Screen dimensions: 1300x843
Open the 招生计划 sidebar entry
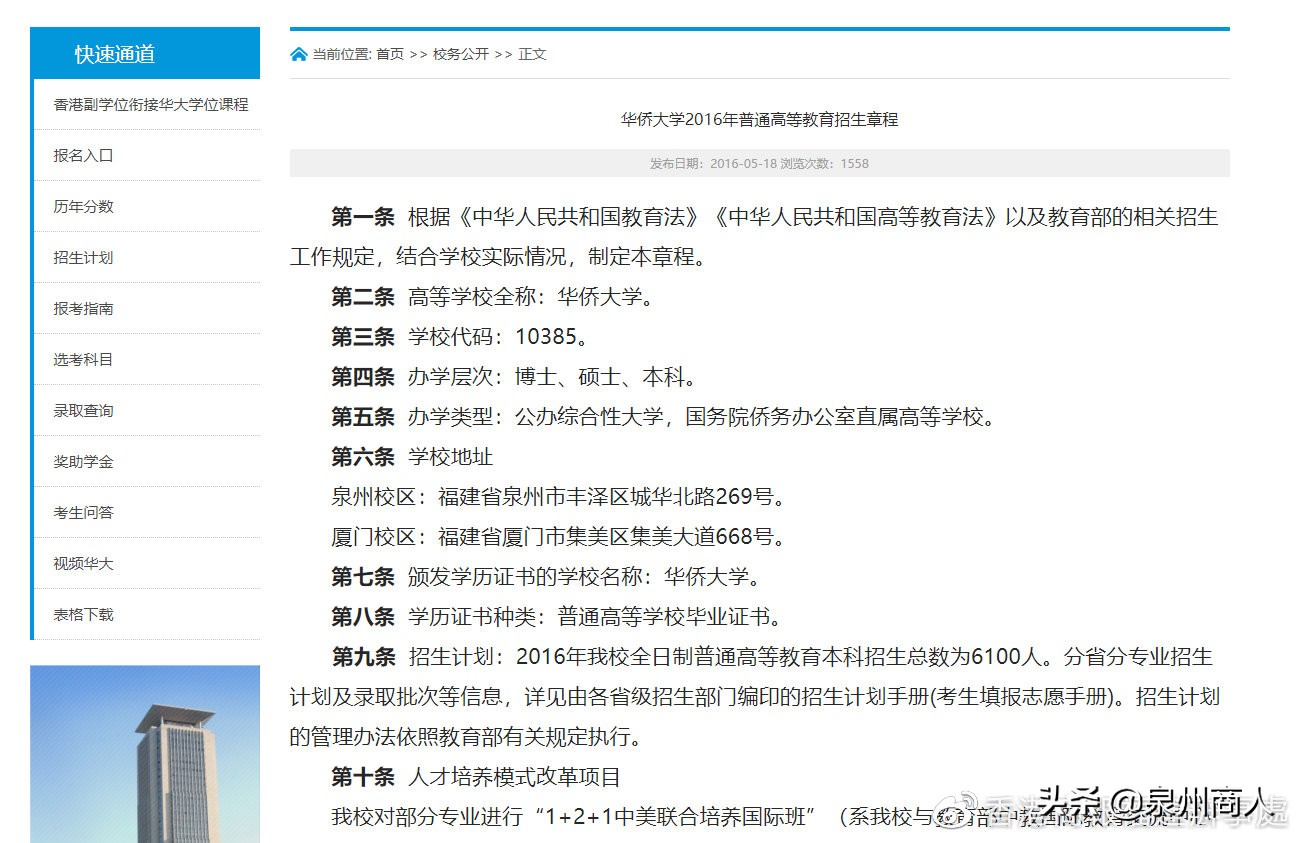point(82,257)
